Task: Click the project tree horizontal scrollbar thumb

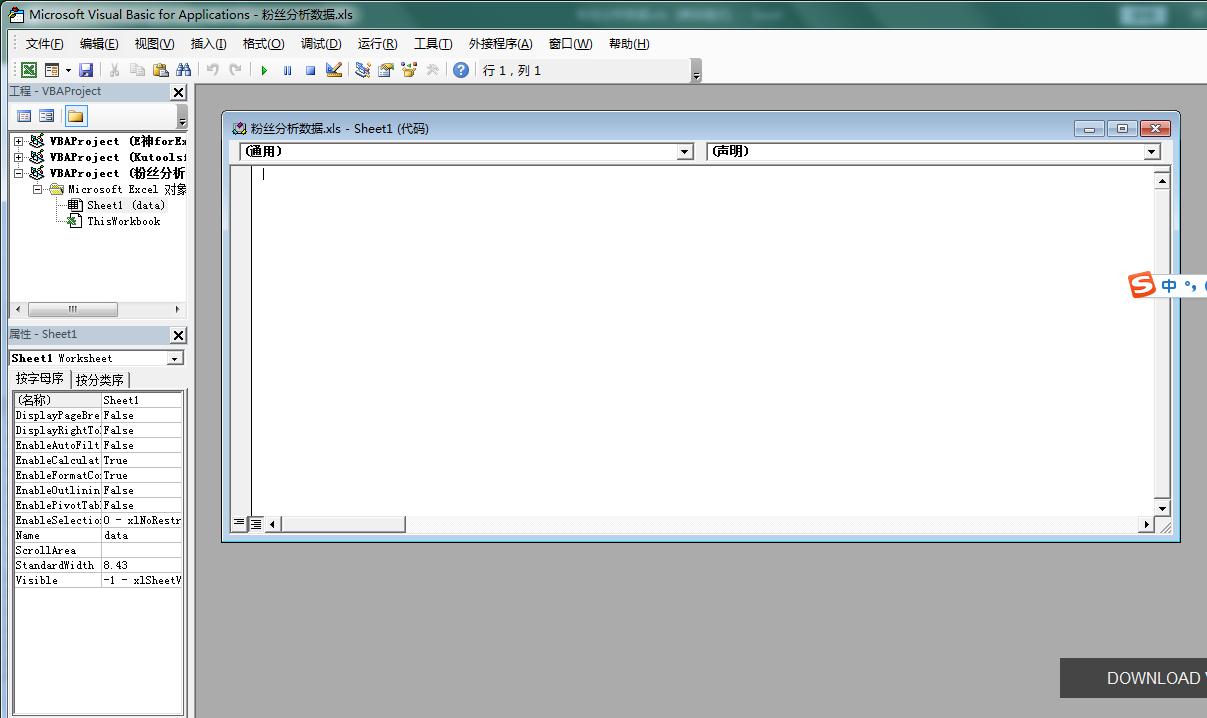Action: pos(72,310)
